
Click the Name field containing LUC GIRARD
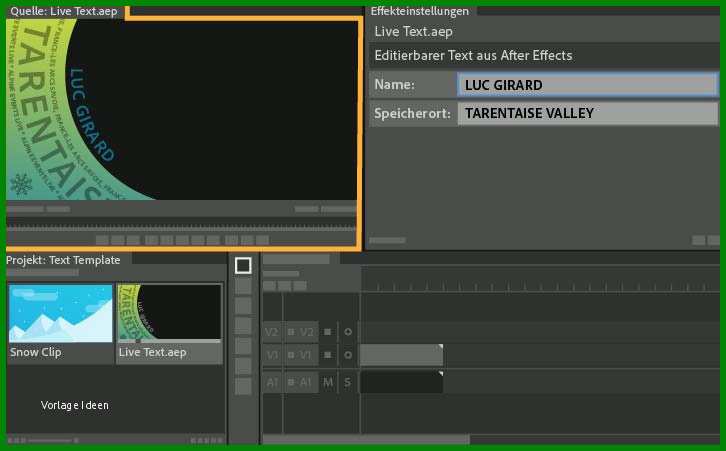pos(588,85)
